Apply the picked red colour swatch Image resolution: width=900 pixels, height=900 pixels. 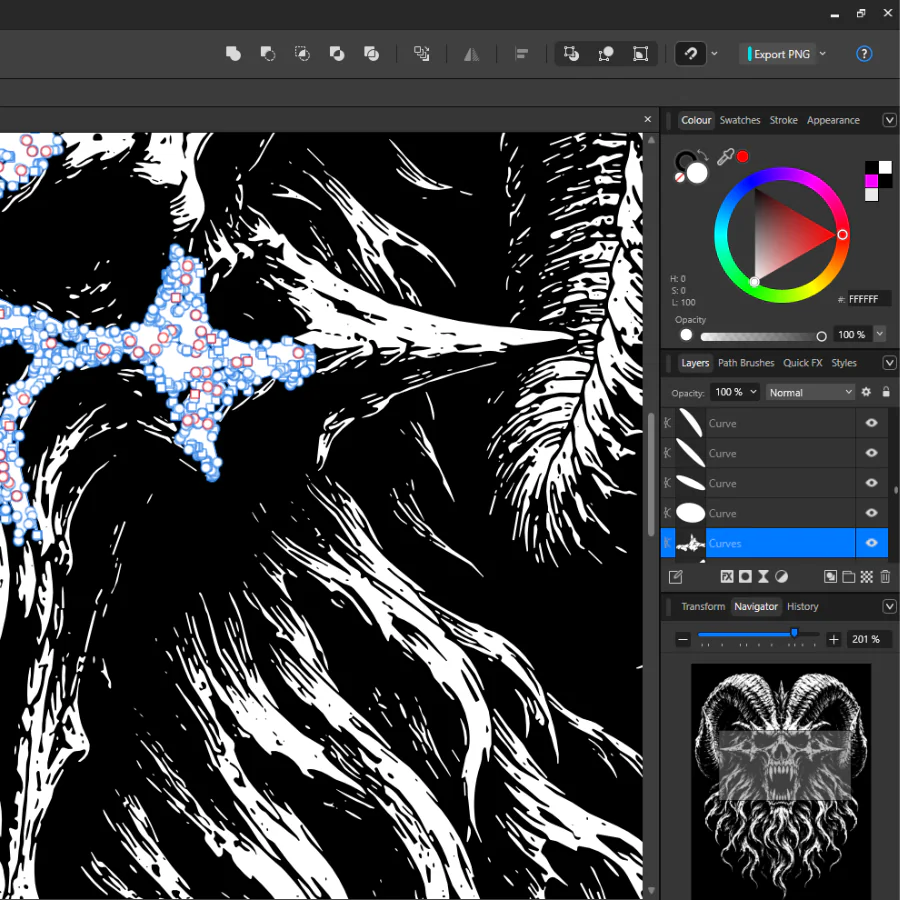coord(743,157)
